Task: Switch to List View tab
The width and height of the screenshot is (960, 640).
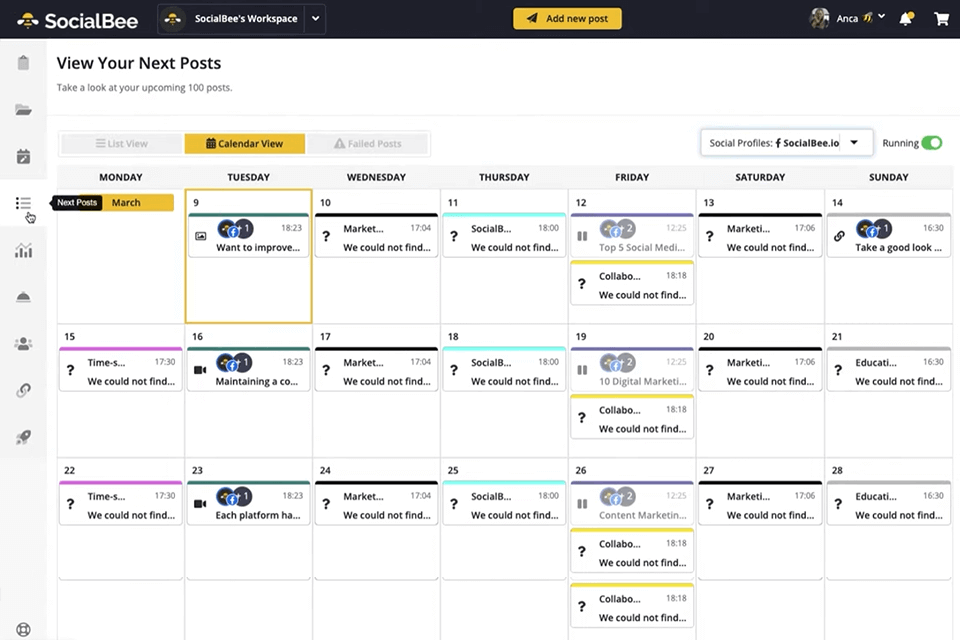Action: (x=122, y=143)
